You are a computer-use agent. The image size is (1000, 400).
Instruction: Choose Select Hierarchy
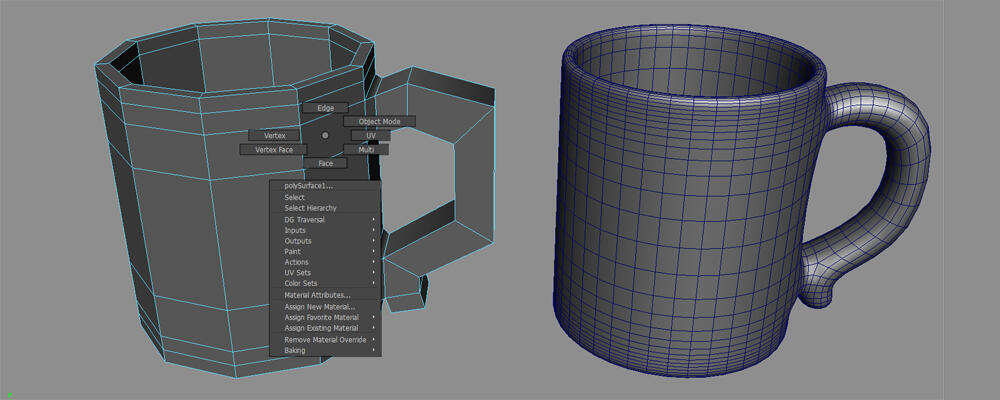tap(325, 208)
